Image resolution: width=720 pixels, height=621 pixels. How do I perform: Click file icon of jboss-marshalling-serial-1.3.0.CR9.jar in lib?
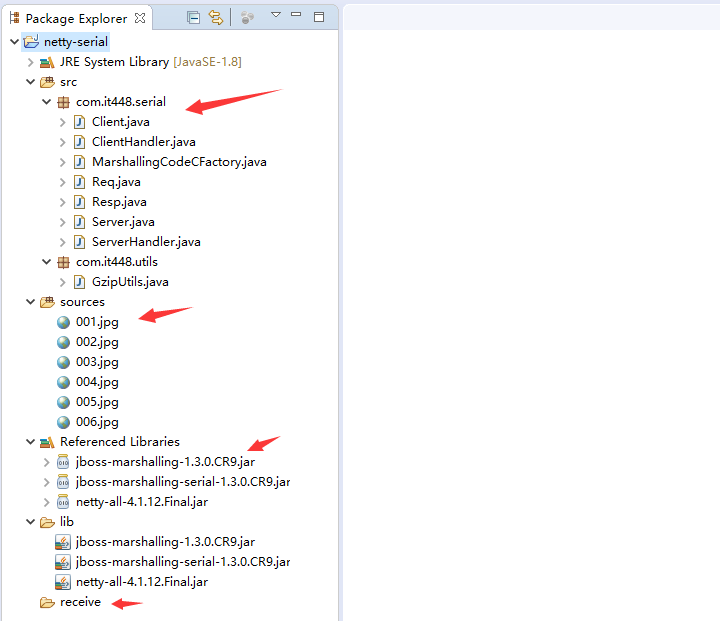point(63,562)
